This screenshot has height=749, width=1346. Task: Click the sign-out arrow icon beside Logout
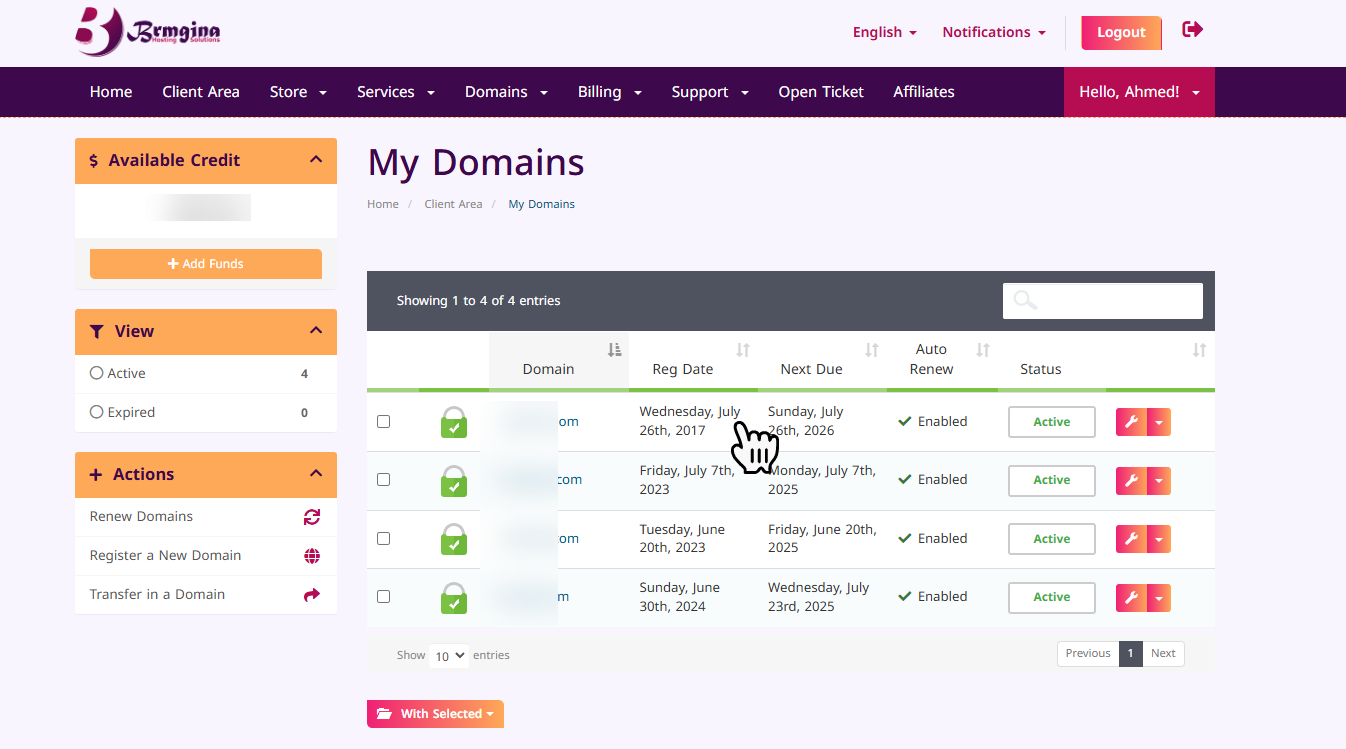pyautogui.click(x=1192, y=30)
